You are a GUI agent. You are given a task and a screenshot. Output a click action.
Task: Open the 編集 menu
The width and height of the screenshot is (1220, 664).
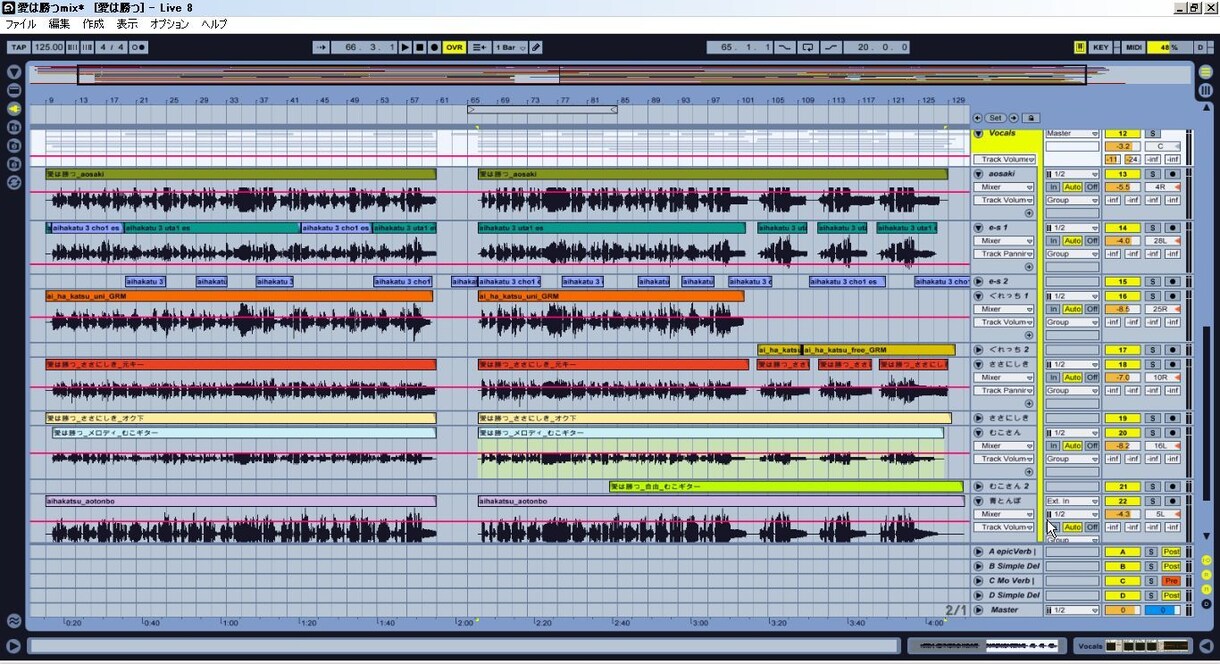point(59,23)
